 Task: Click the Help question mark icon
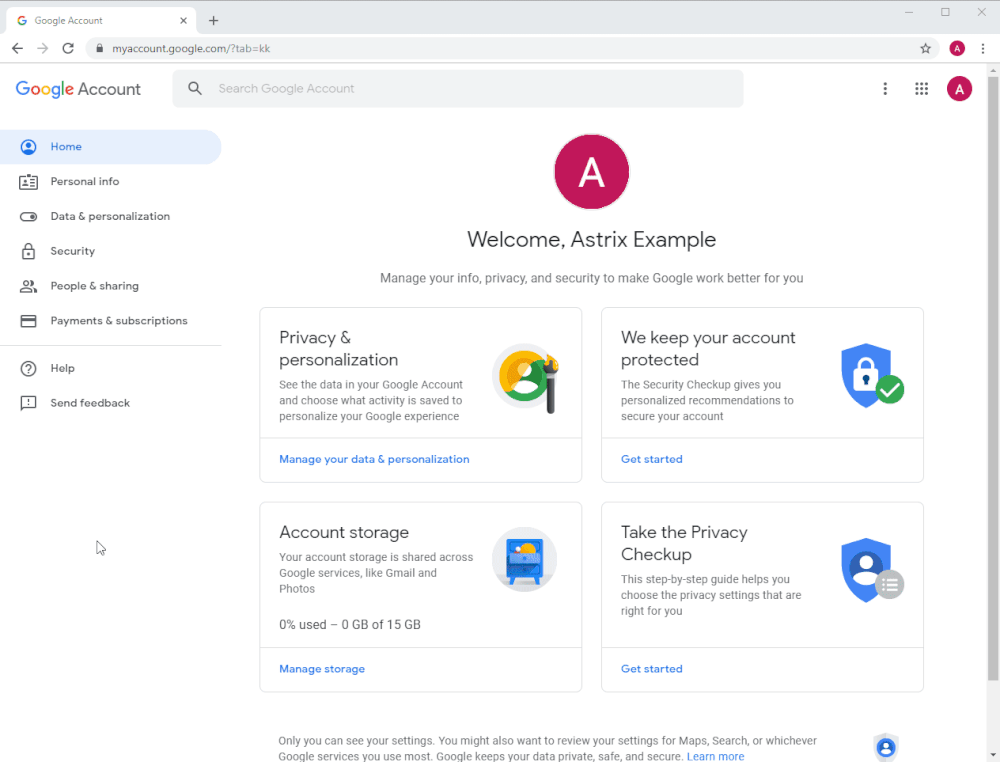click(x=28, y=369)
